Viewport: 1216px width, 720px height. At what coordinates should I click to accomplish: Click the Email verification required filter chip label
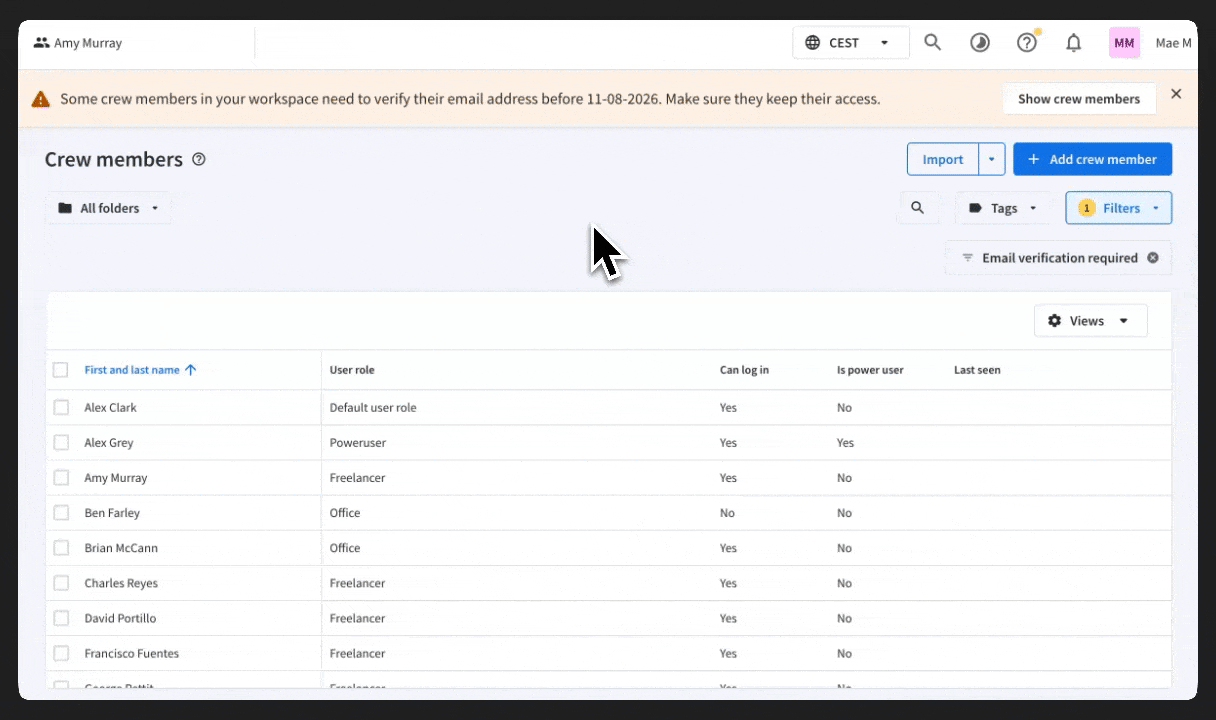[1060, 258]
